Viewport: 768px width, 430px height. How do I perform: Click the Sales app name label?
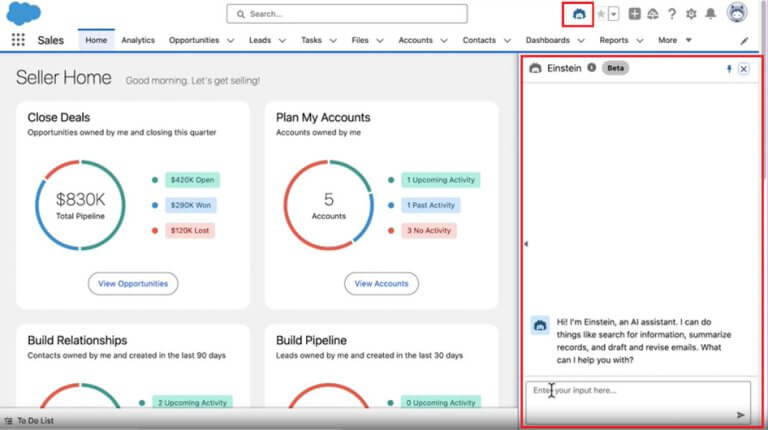tap(50, 40)
